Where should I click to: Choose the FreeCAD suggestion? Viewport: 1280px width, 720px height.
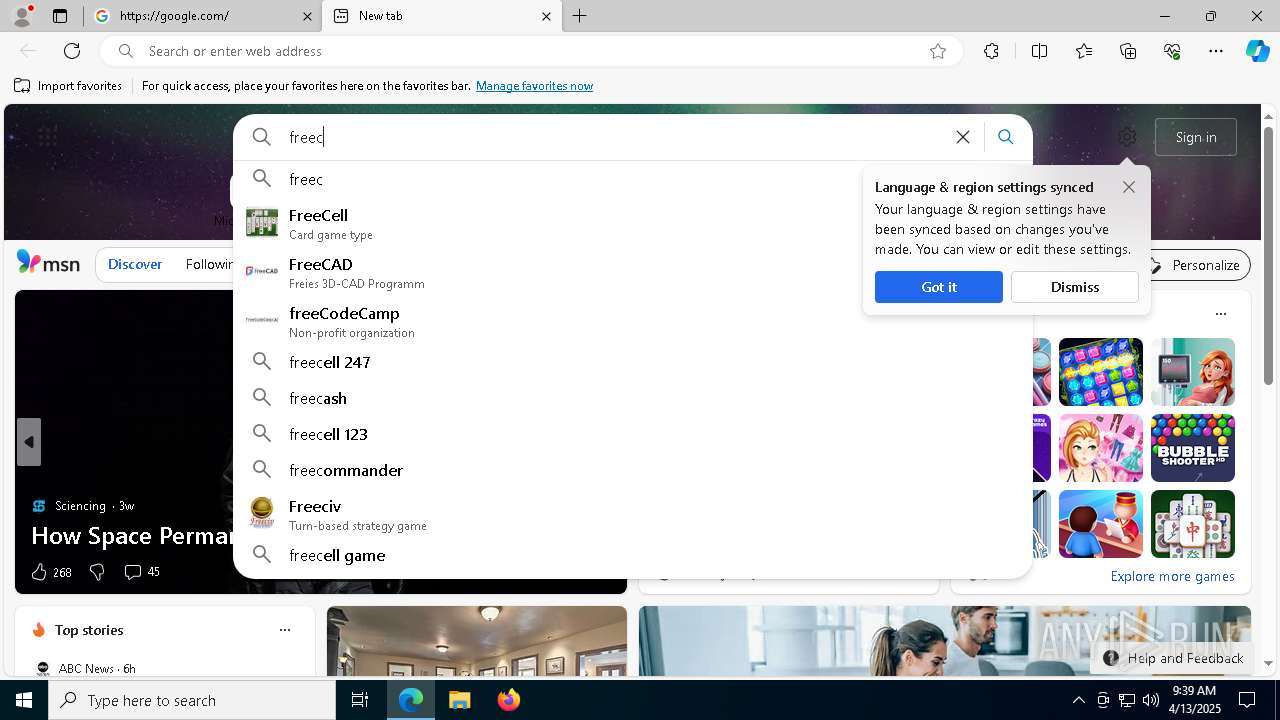[x=632, y=272]
